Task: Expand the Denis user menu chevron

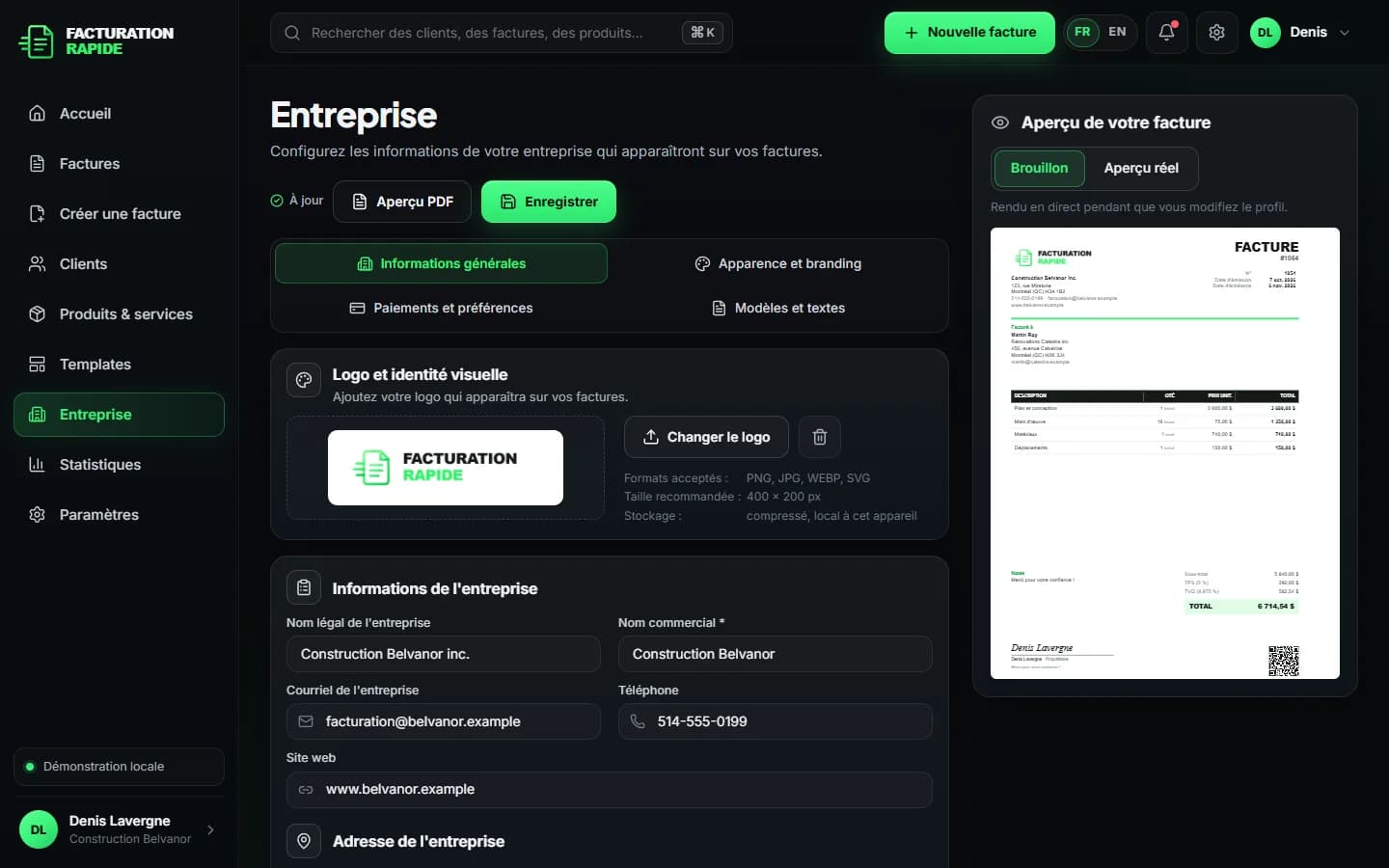Action: [1345, 33]
